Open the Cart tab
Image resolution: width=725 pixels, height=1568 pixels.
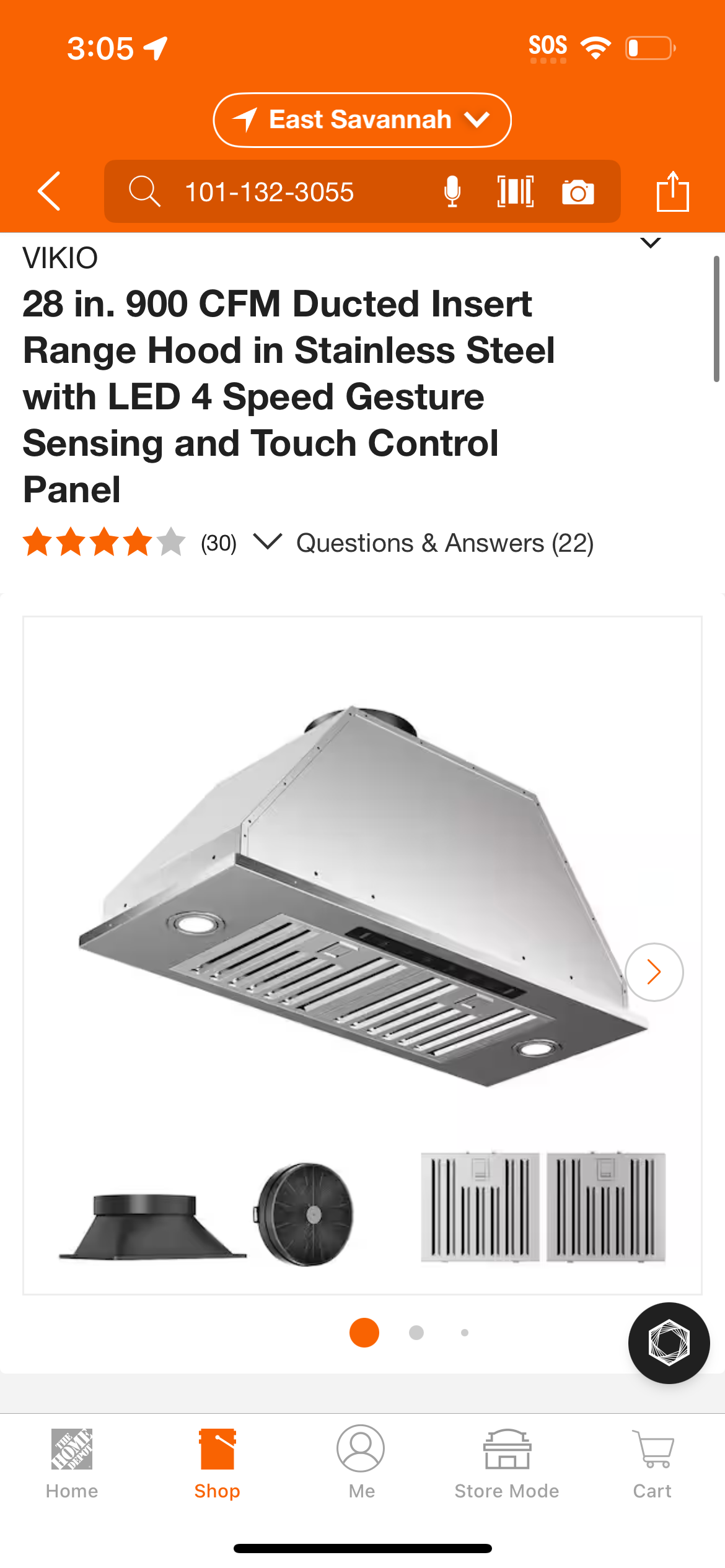tap(652, 1464)
